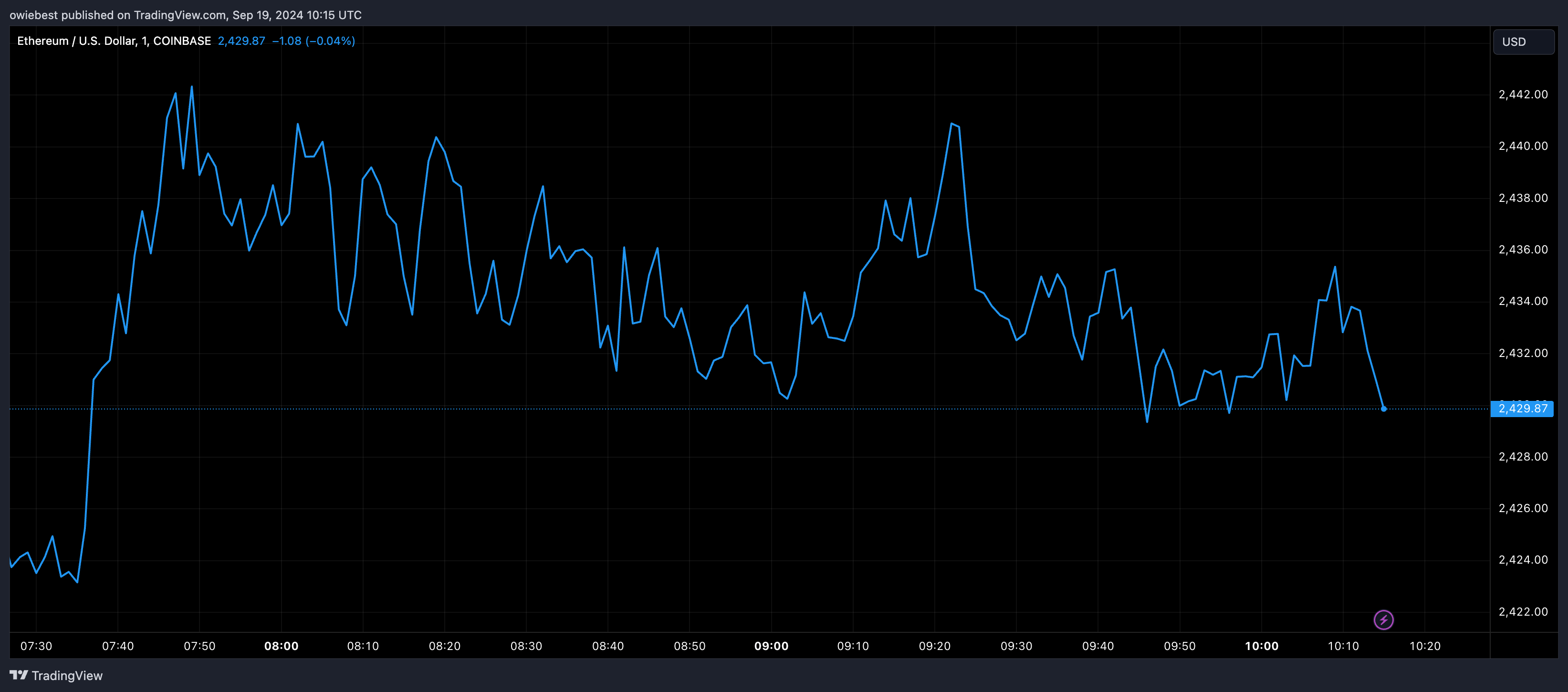Click the 08:00 time axis label
The image size is (1568, 692).
point(281,646)
